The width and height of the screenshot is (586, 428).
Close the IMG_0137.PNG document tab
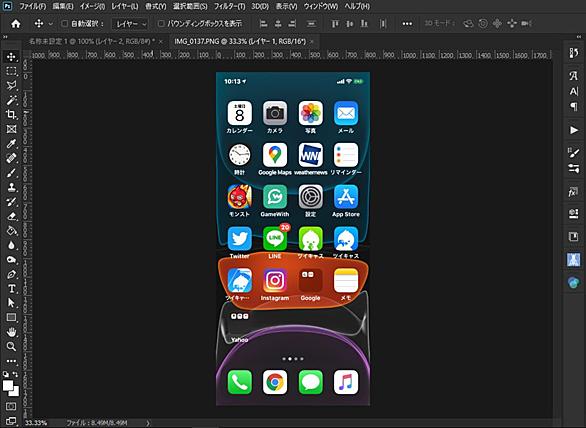point(312,41)
